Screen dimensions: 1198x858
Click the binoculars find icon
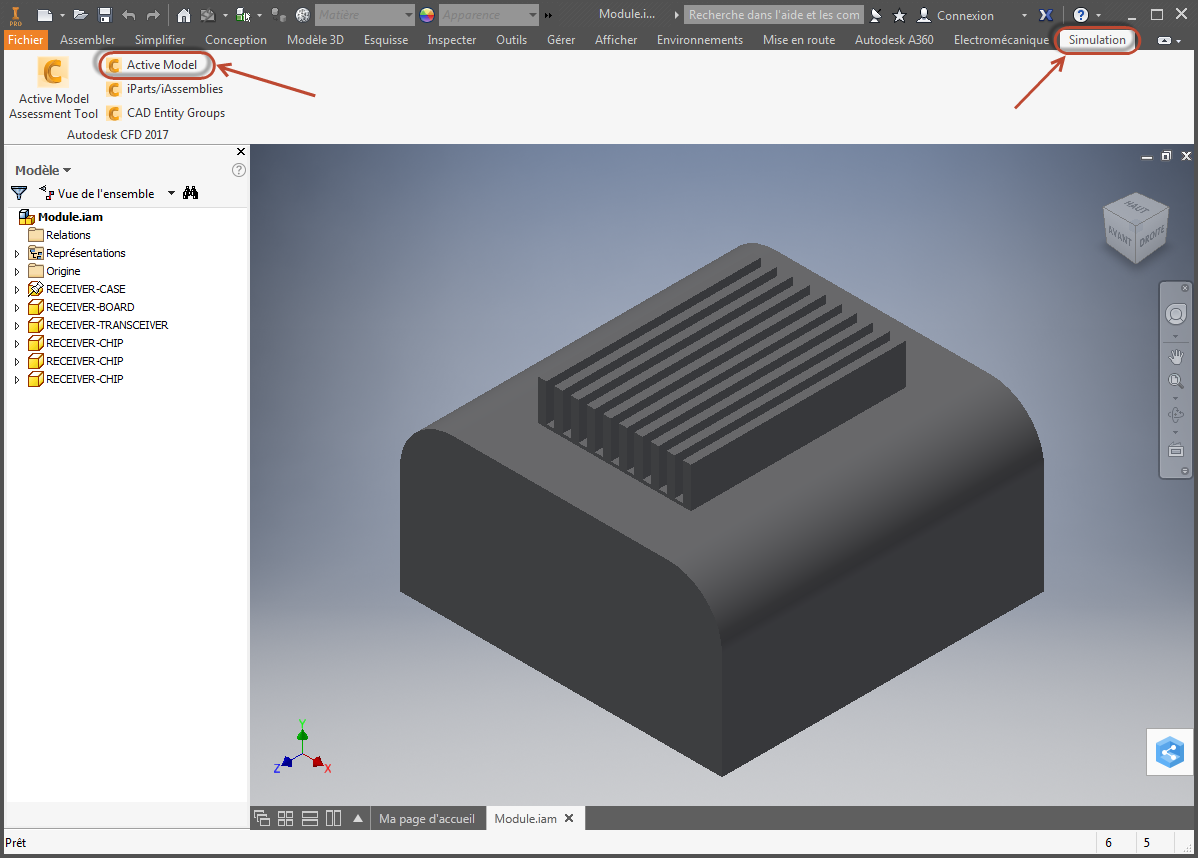point(190,193)
